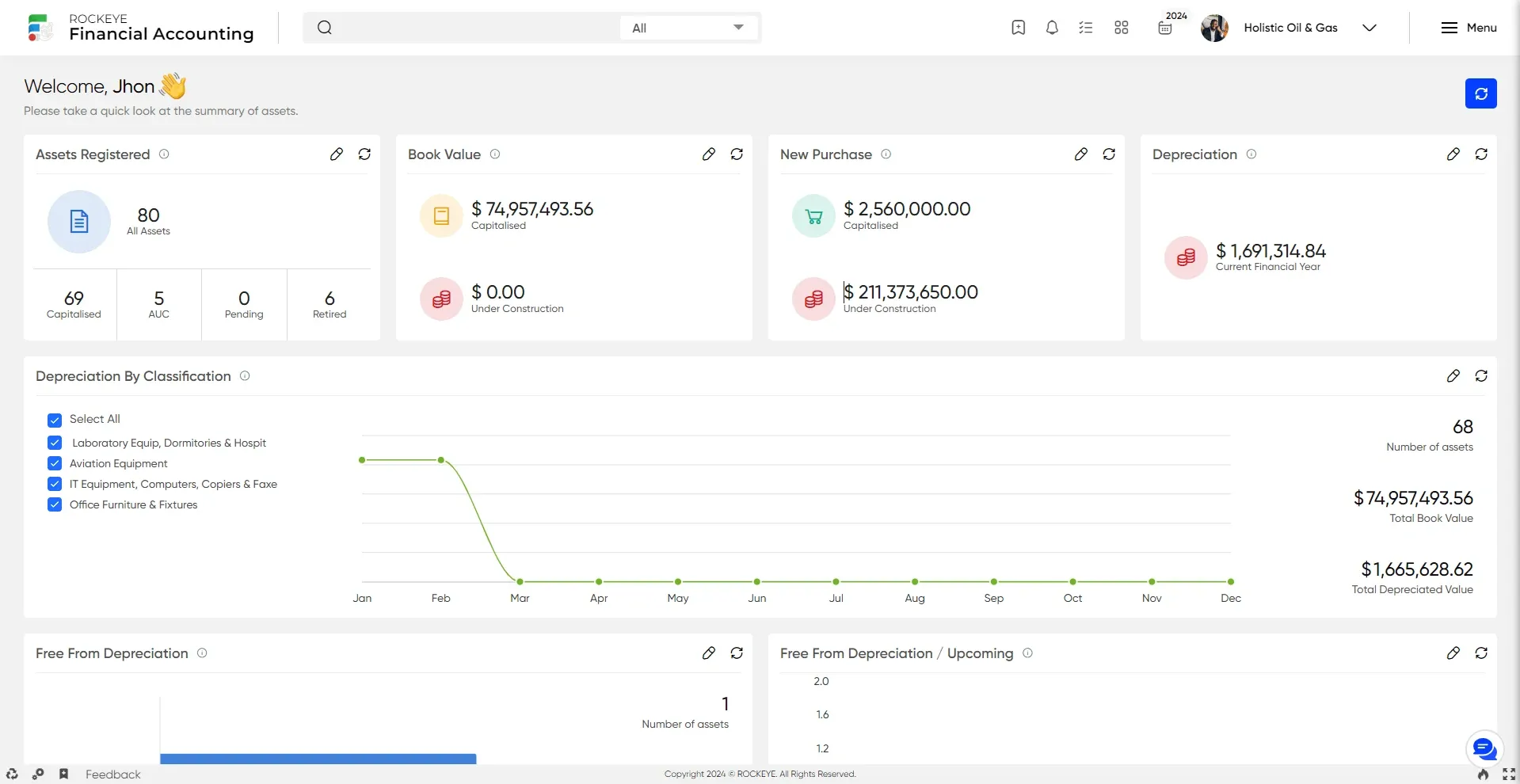Open the 2024 financial year calendar
Screen dimensions: 1520x784
(1165, 28)
